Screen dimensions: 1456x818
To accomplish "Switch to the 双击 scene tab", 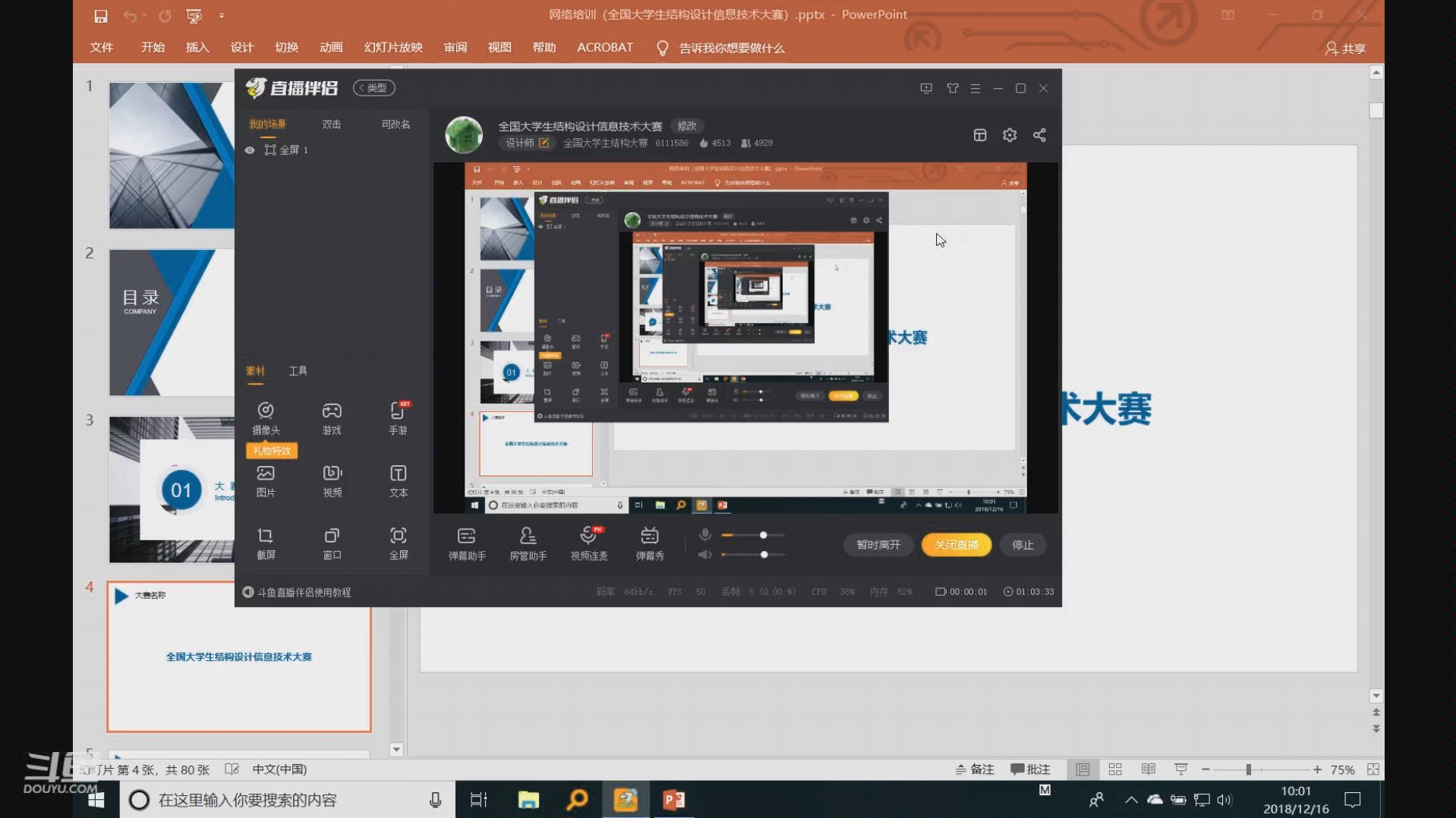I will click(x=332, y=124).
